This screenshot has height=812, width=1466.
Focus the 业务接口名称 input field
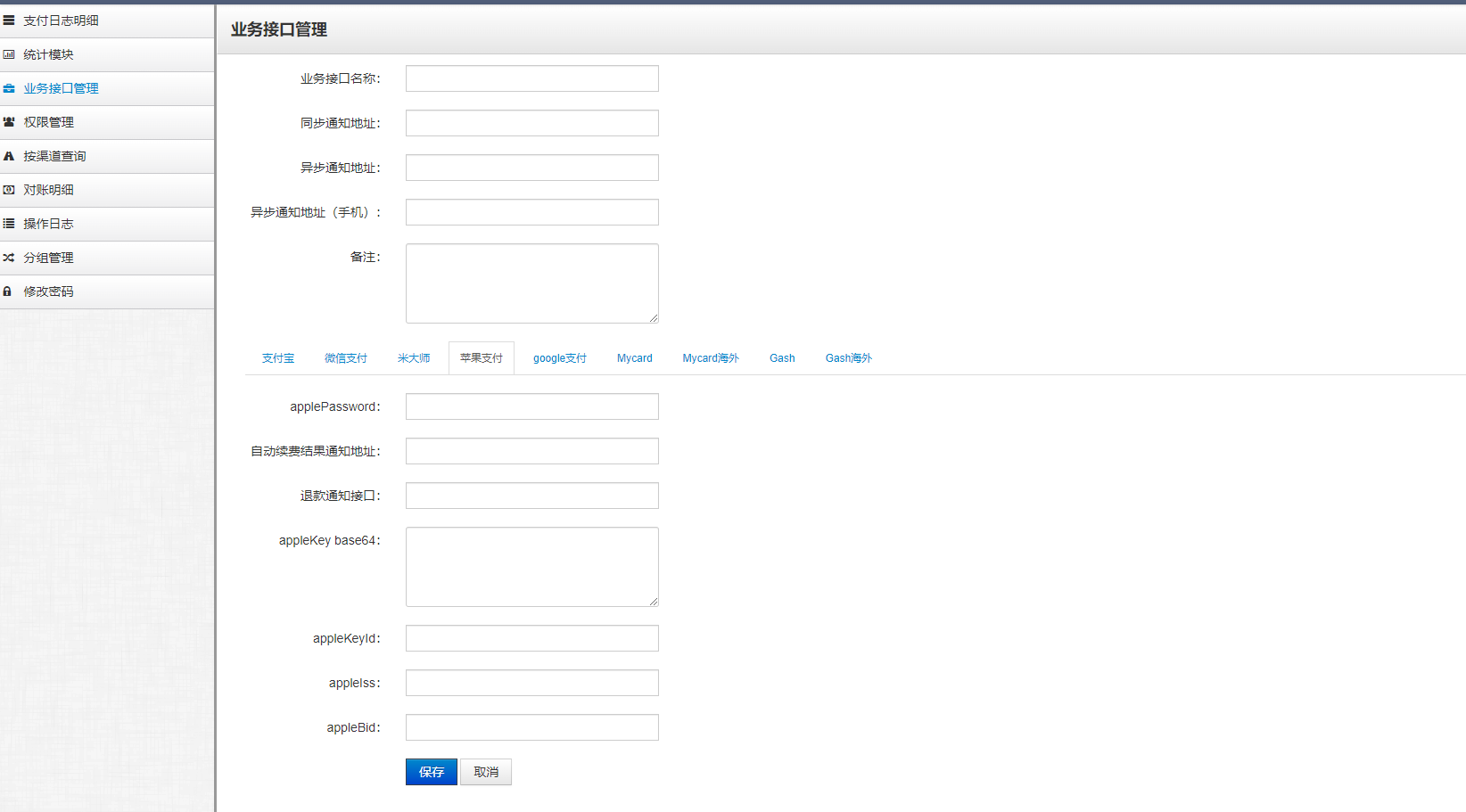pyautogui.click(x=532, y=78)
